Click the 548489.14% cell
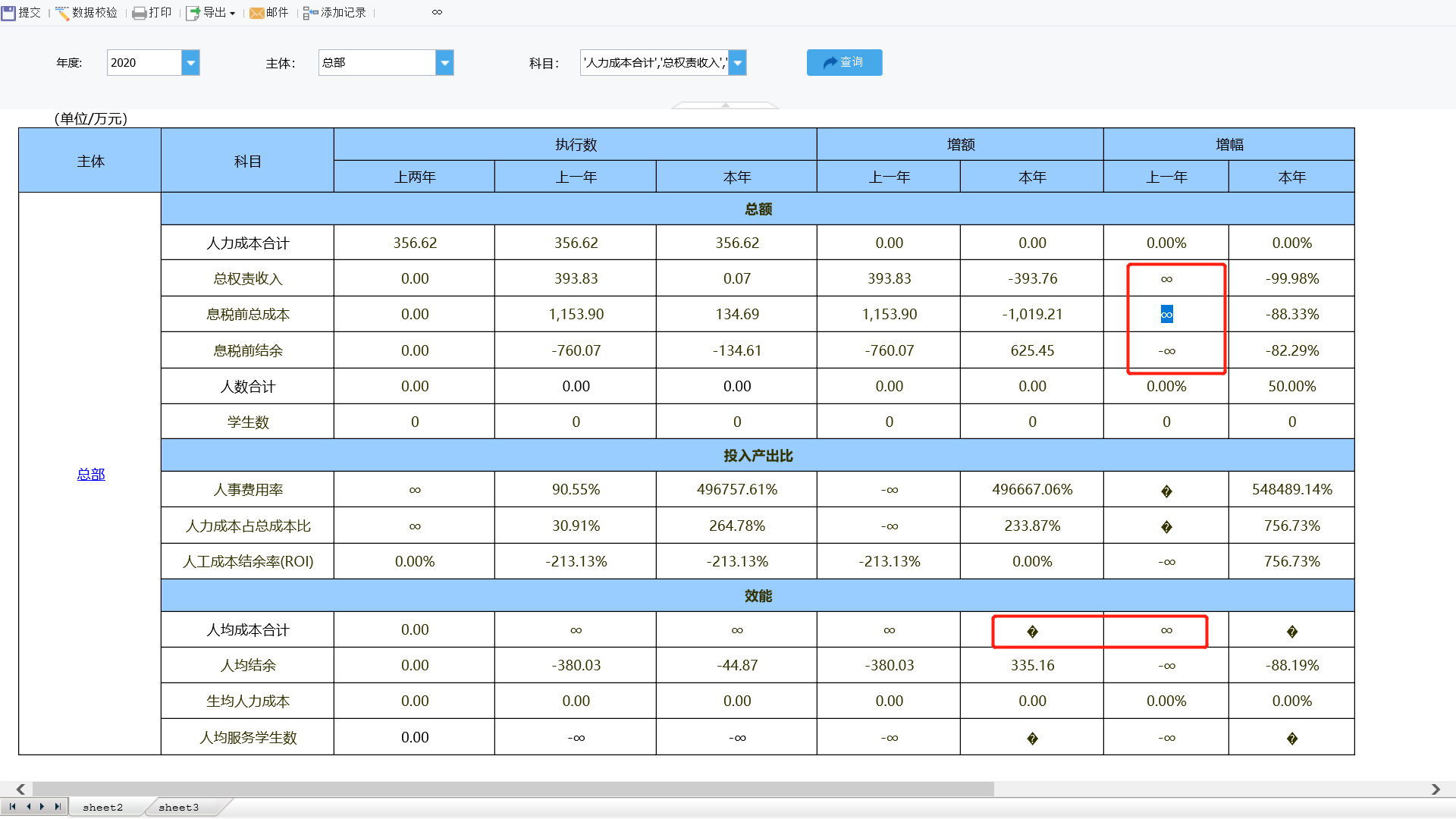This screenshot has width=1456, height=819. 1292,489
